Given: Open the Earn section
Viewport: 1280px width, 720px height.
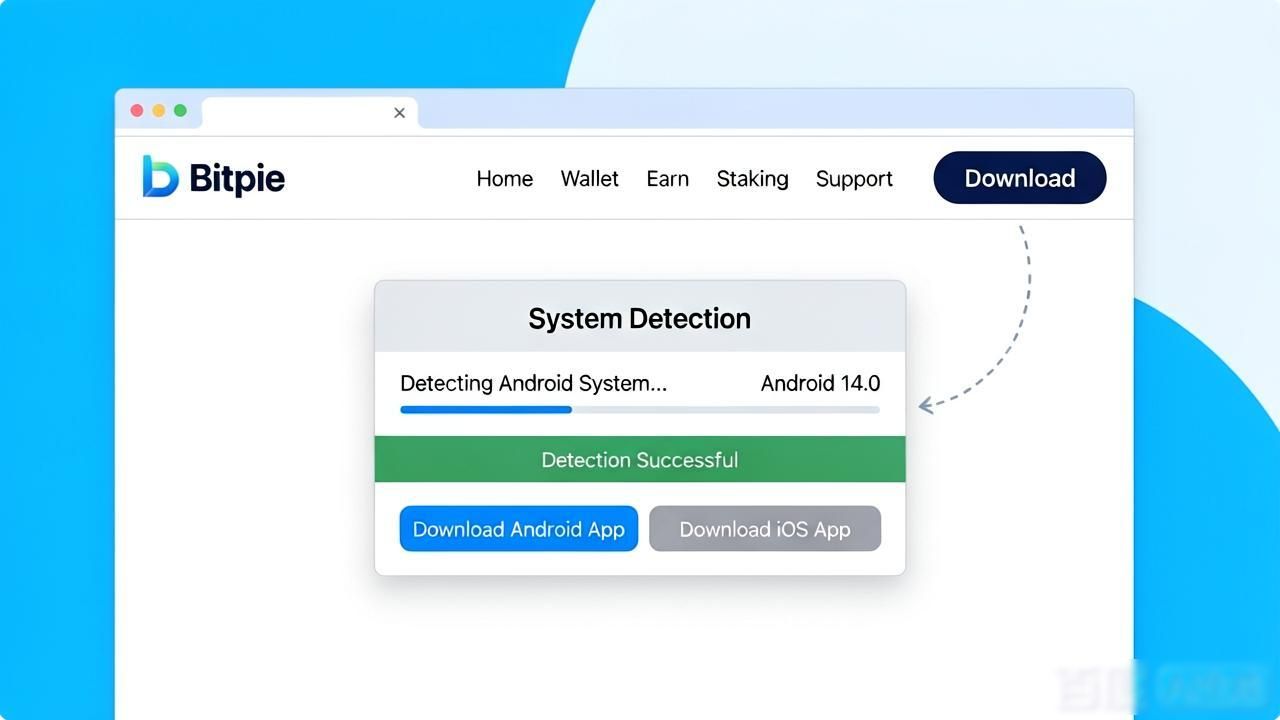Looking at the screenshot, I should (x=668, y=179).
